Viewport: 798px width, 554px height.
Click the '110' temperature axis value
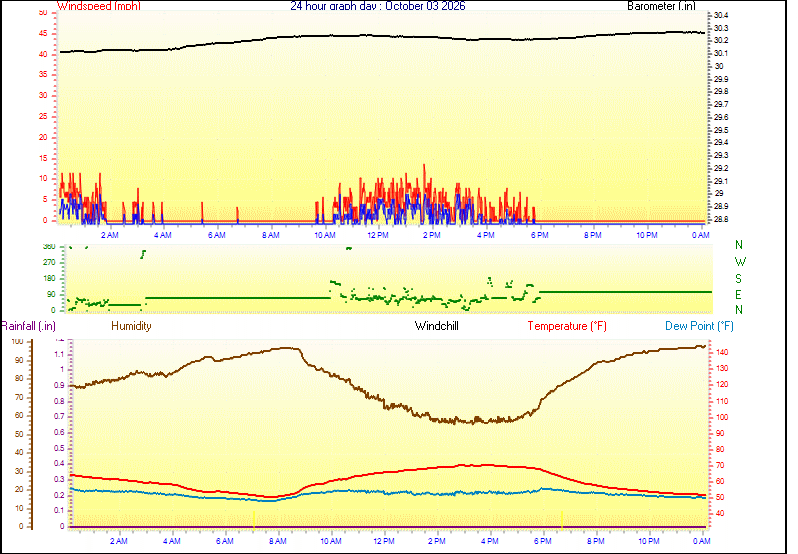coord(722,401)
